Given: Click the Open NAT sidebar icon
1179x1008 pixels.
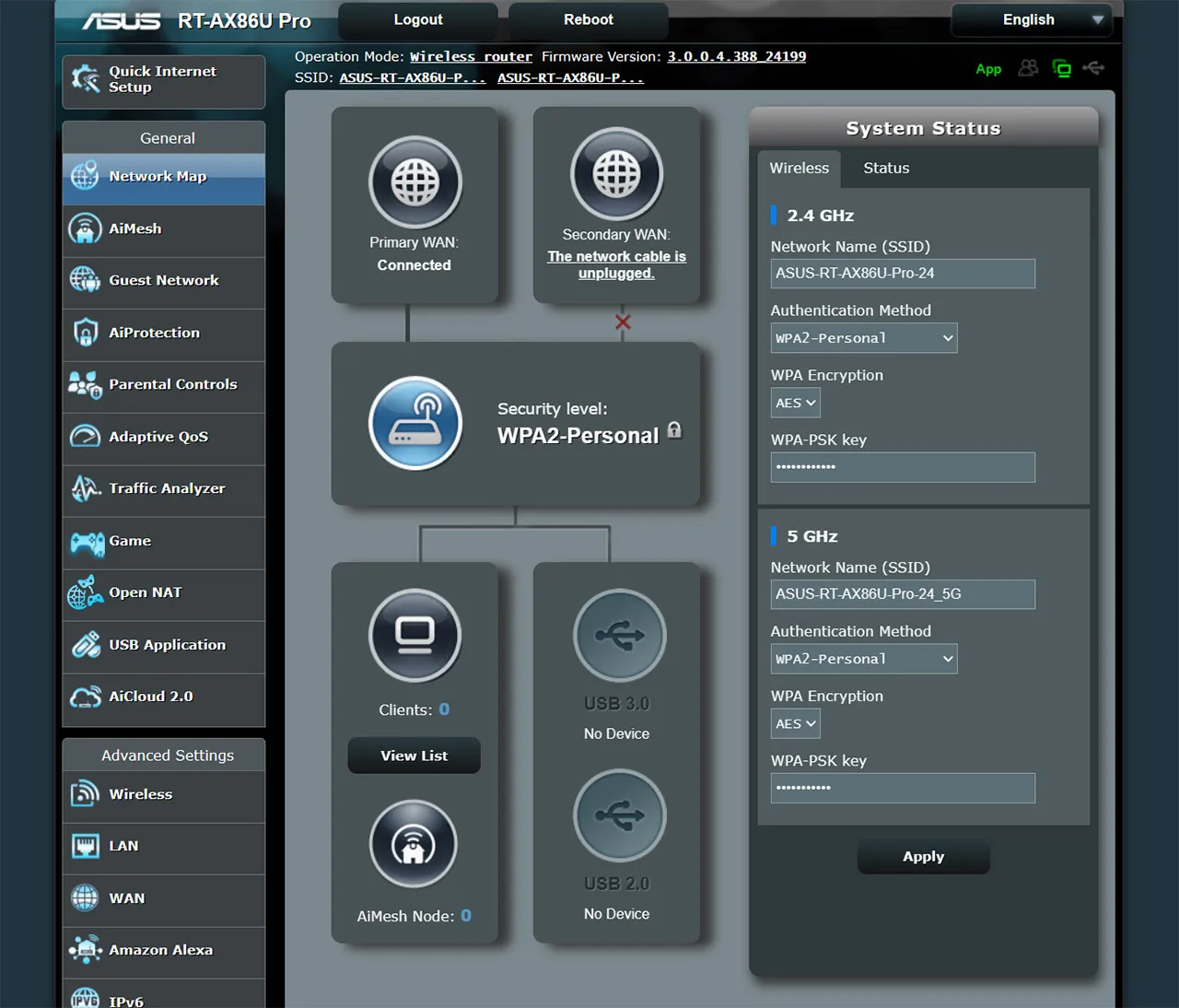Looking at the screenshot, I should (x=85, y=592).
